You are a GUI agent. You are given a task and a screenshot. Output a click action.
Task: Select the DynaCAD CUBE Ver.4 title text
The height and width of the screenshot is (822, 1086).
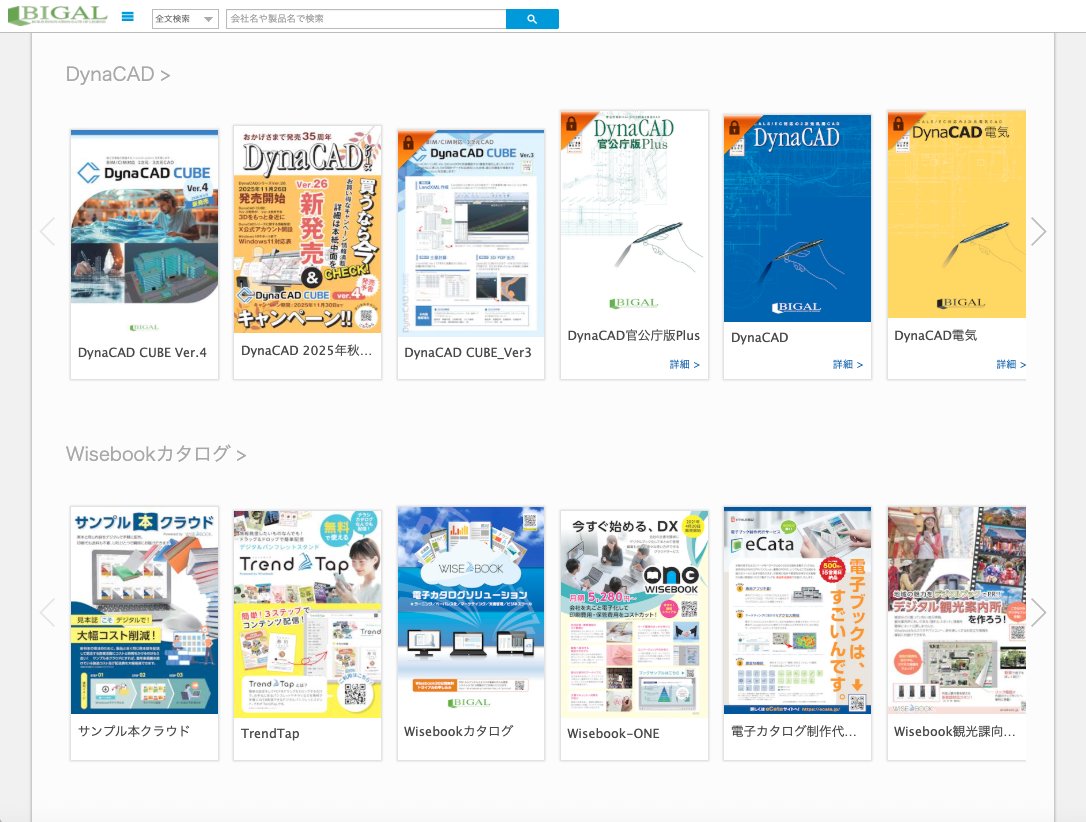[142, 352]
